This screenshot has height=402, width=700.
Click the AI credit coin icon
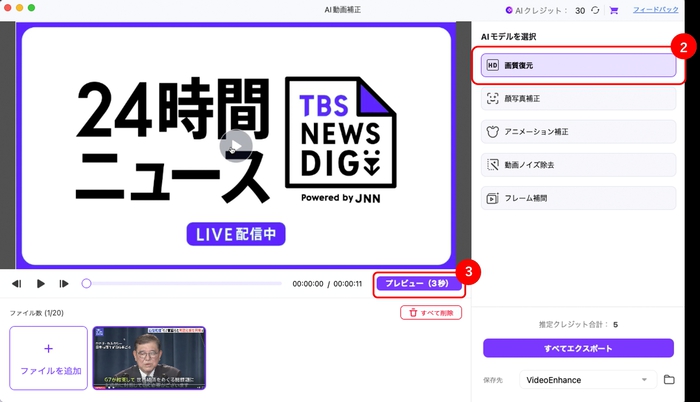coord(508,10)
